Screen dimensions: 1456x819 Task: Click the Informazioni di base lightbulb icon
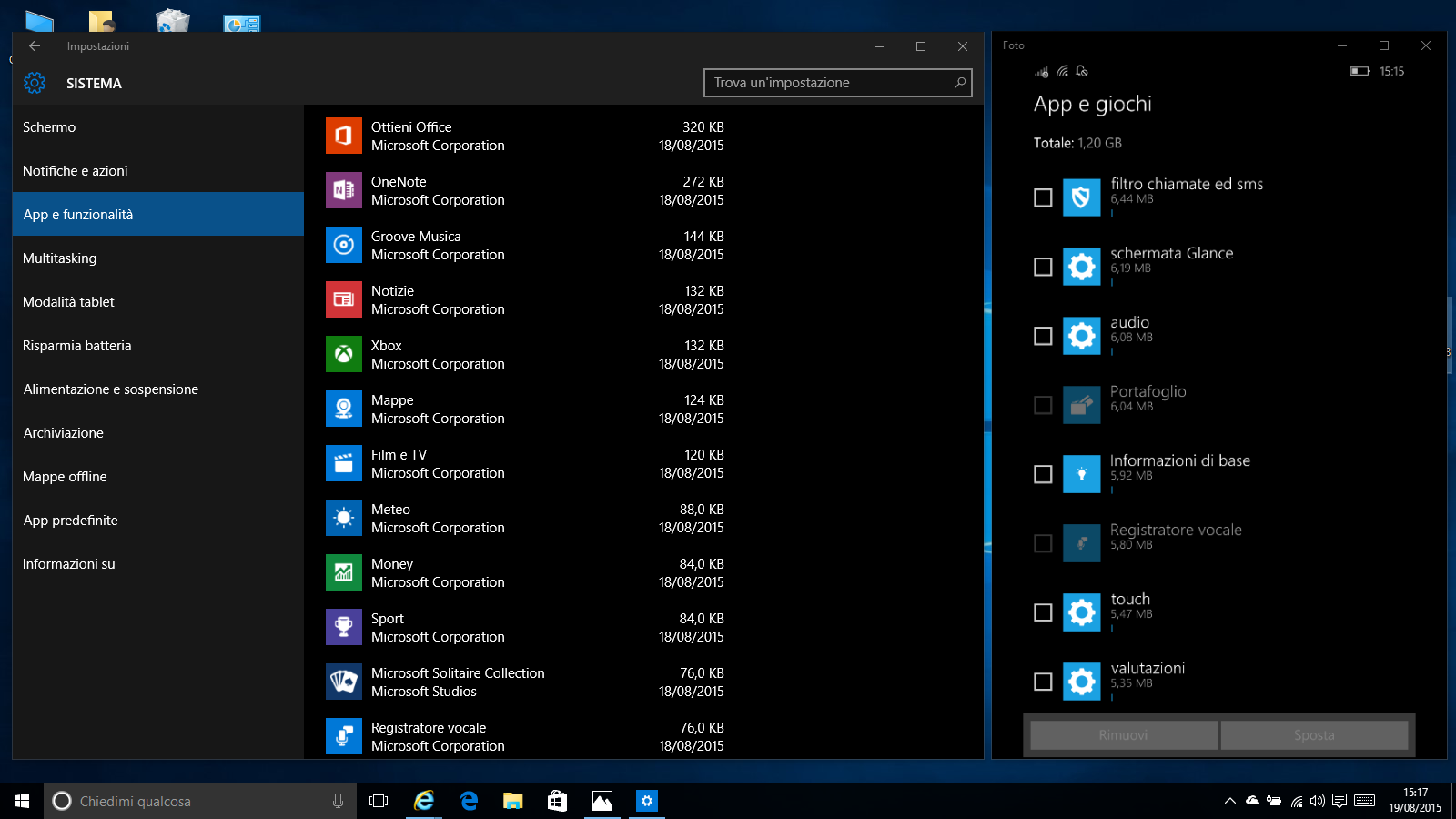(x=1082, y=474)
